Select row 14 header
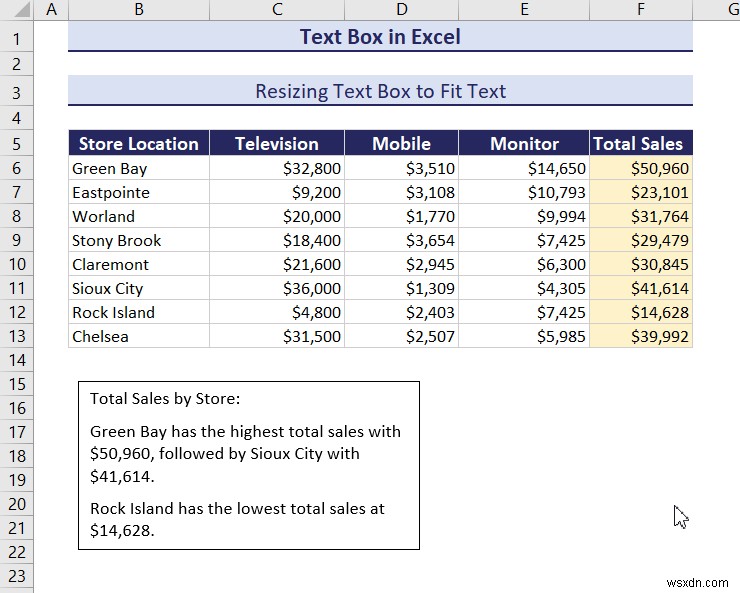740x593 pixels. click(17, 360)
